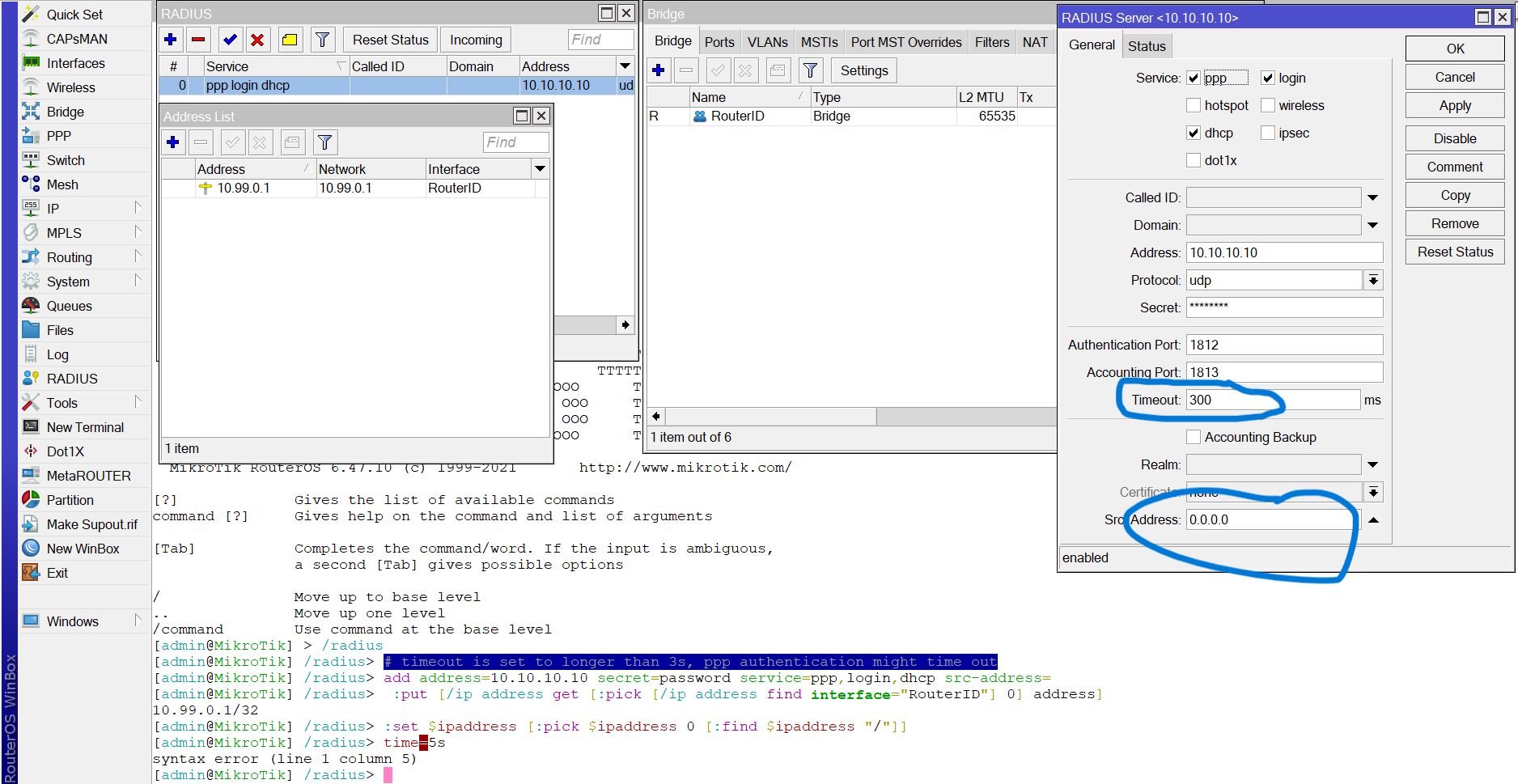Open Partition from the sidebar
Viewport: 1518px width, 784px height.
coord(70,500)
